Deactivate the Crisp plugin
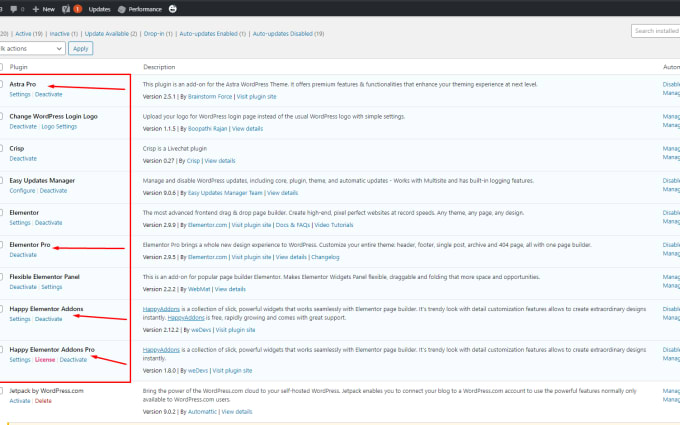This screenshot has width=680, height=425. tap(23, 159)
